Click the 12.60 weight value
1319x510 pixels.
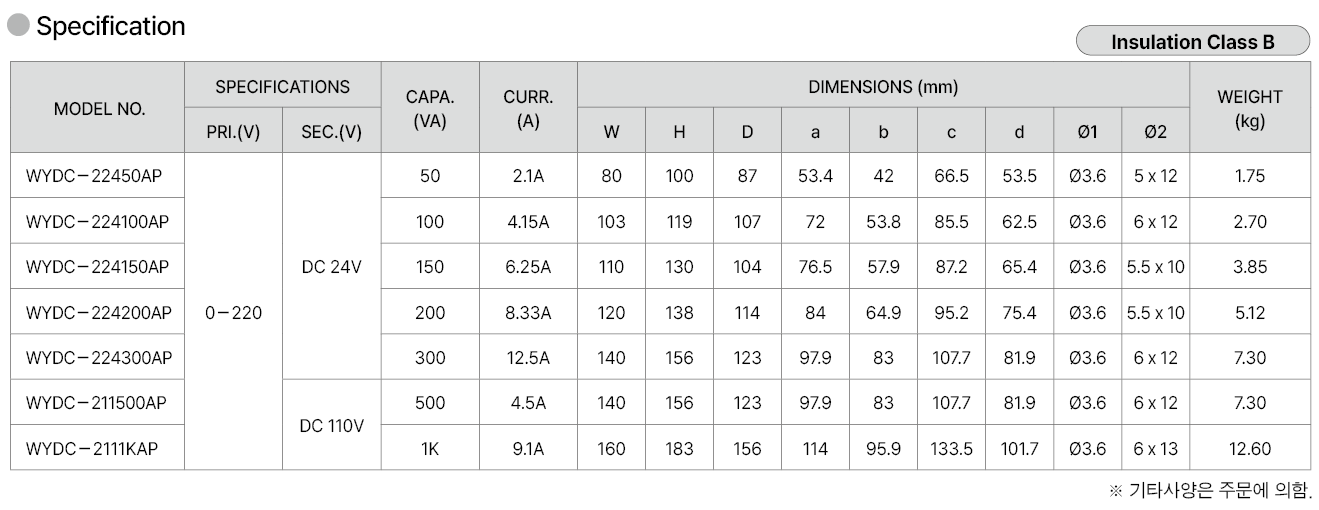1249,449
